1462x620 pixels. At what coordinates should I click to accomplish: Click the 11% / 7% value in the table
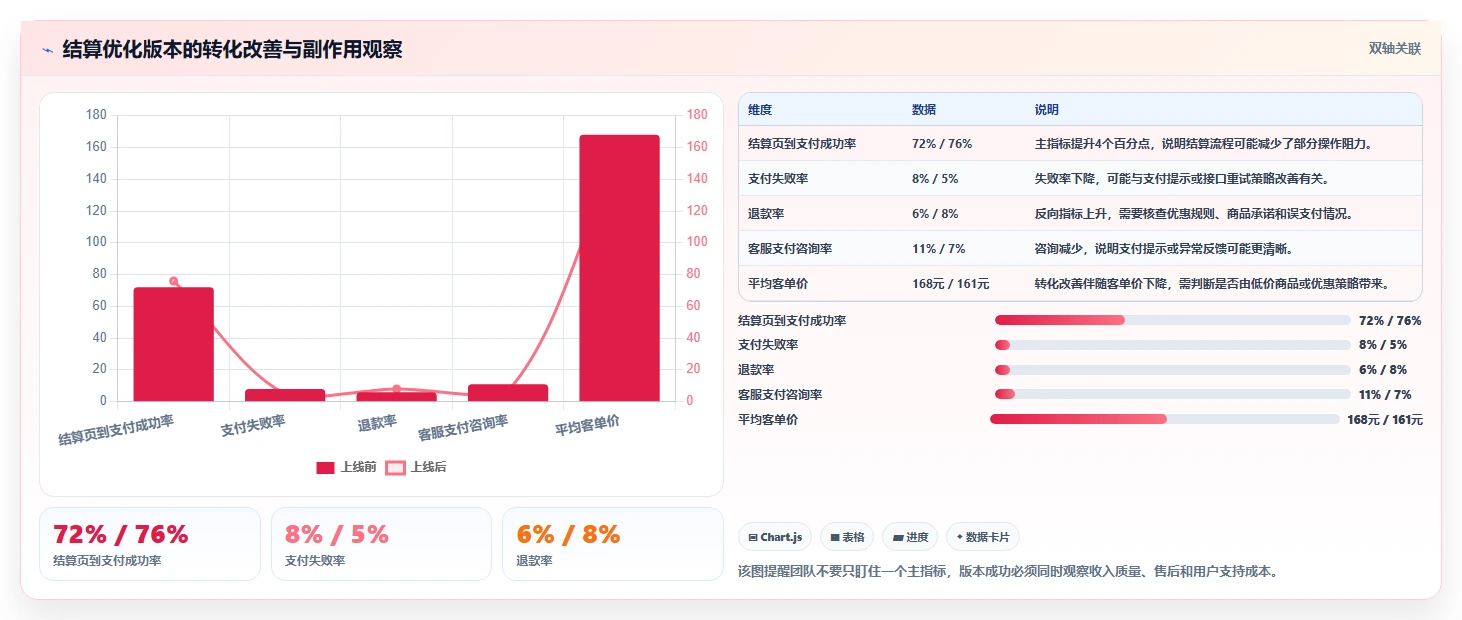(939, 249)
